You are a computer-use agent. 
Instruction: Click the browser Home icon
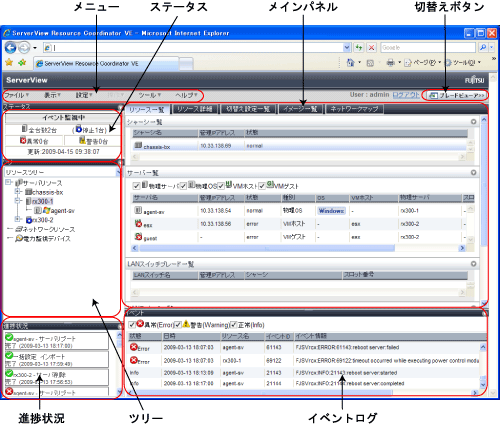click(x=350, y=63)
